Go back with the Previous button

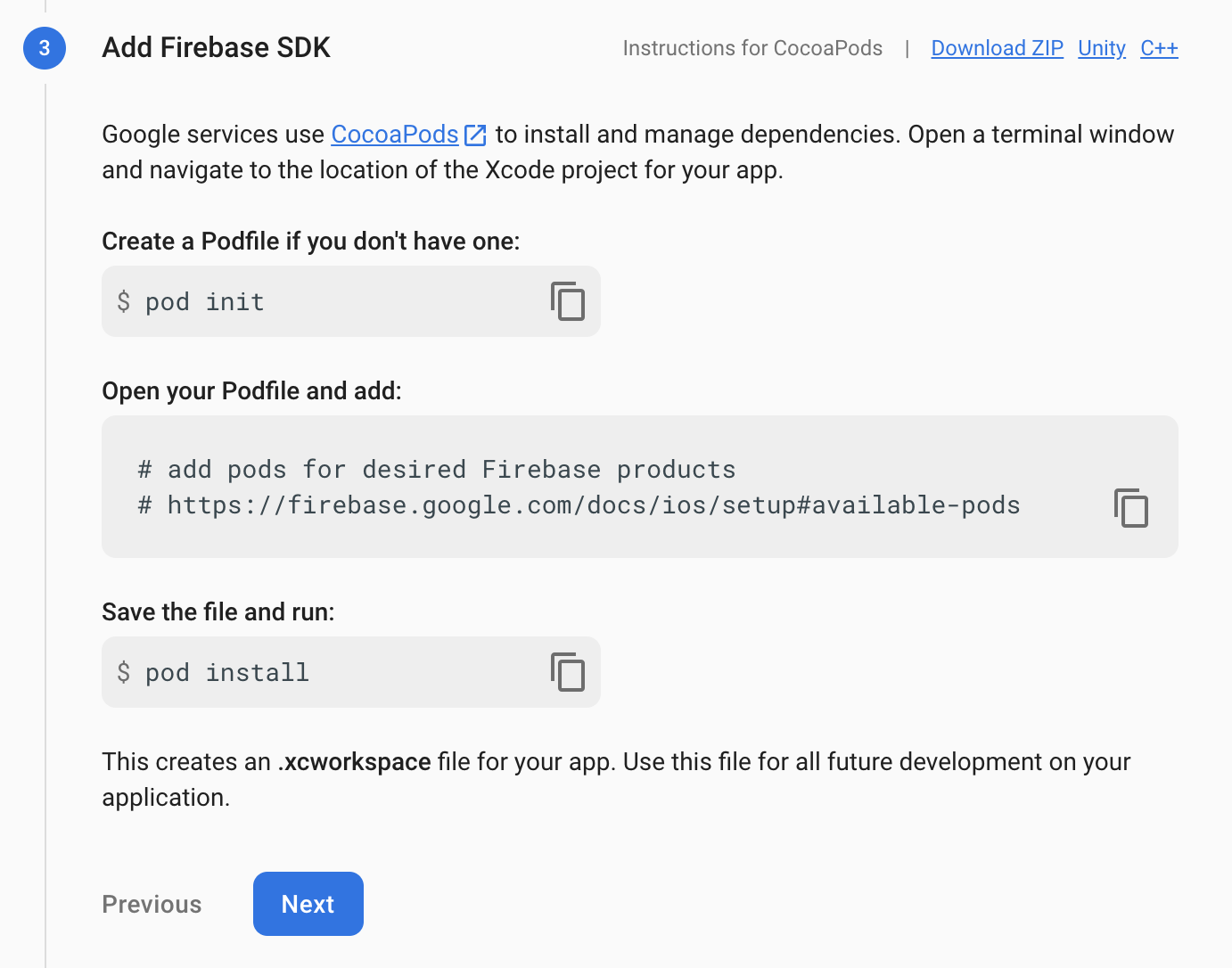152,904
